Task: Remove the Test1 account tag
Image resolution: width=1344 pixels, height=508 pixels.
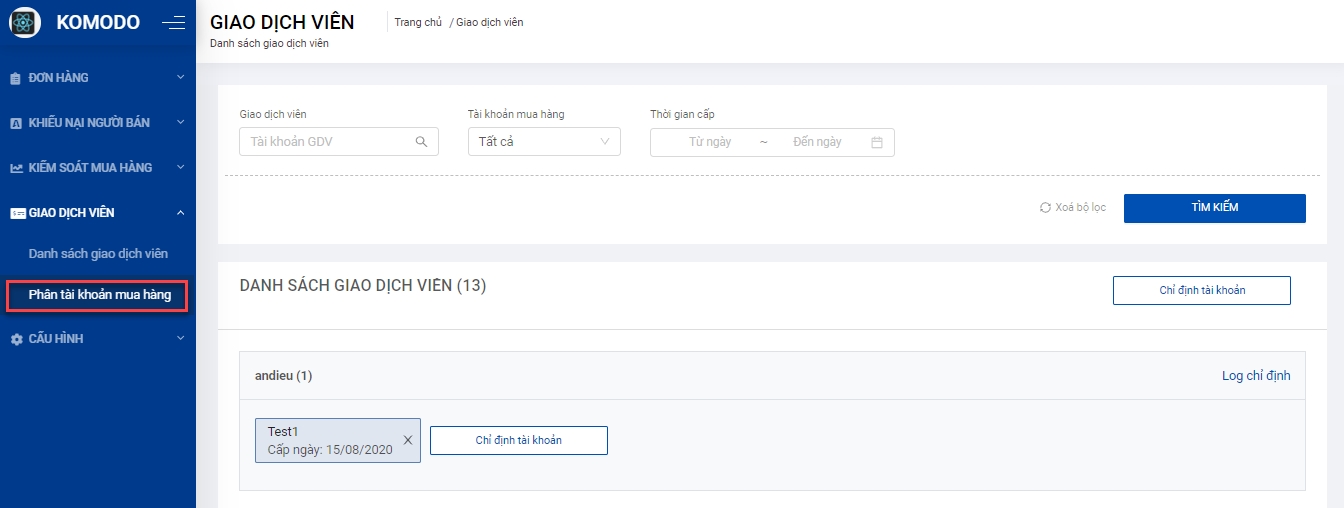Action: (x=408, y=440)
